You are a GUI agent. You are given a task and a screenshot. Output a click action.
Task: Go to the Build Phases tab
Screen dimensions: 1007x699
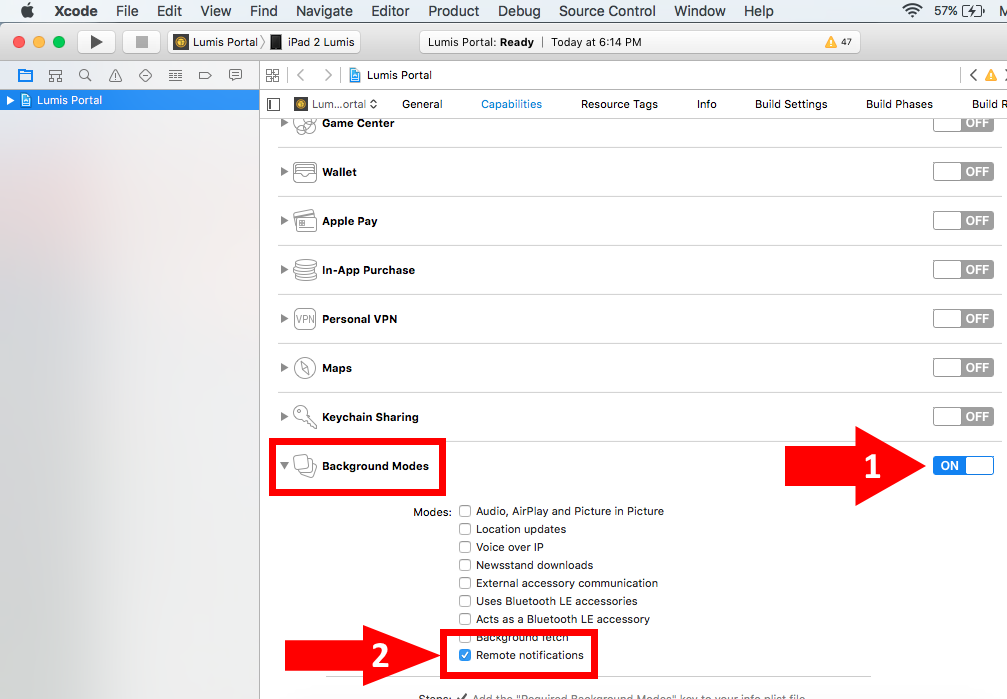[899, 104]
